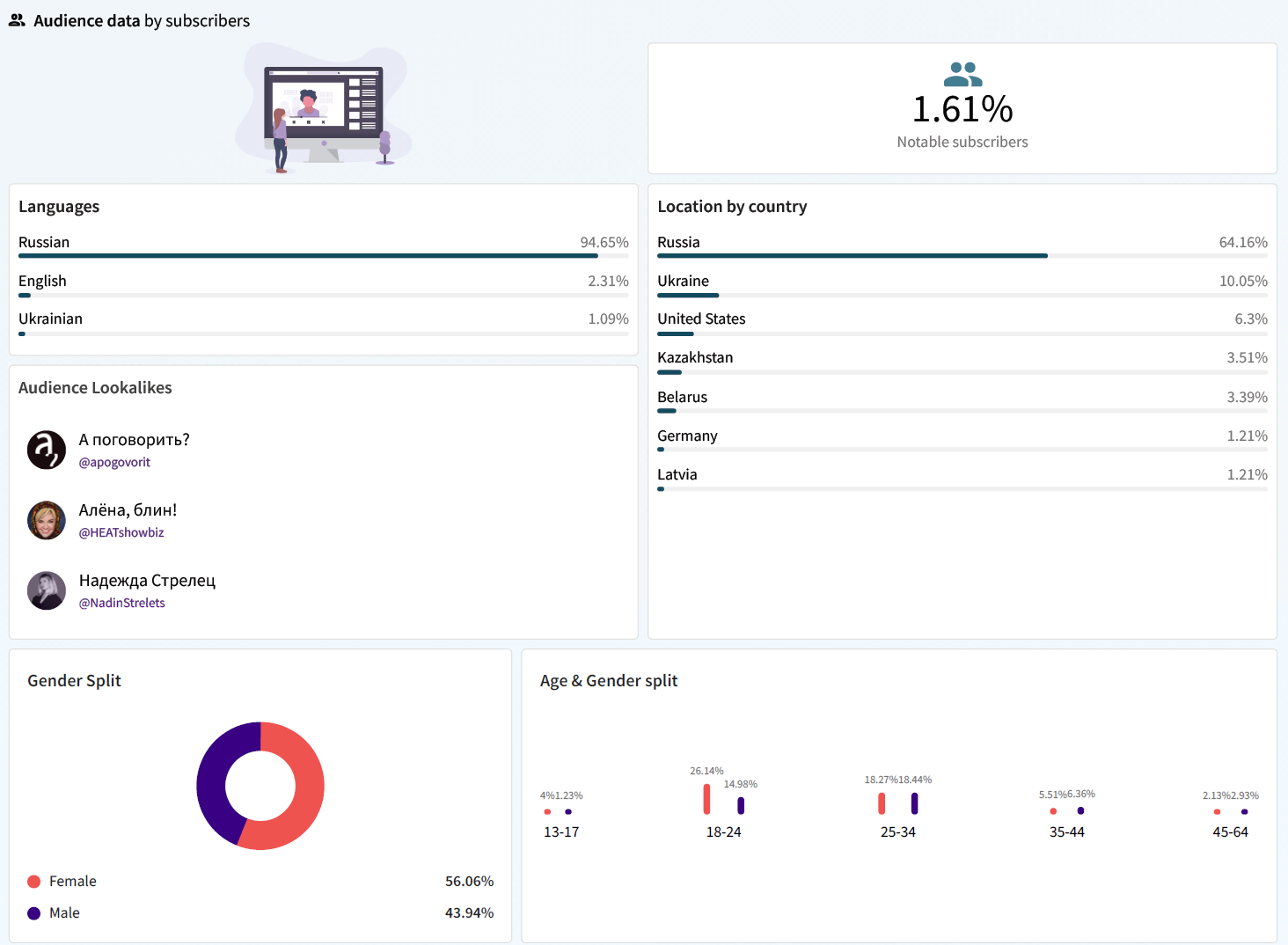Click the Russia country progress bar
1288x945 pixels.
tap(852, 256)
